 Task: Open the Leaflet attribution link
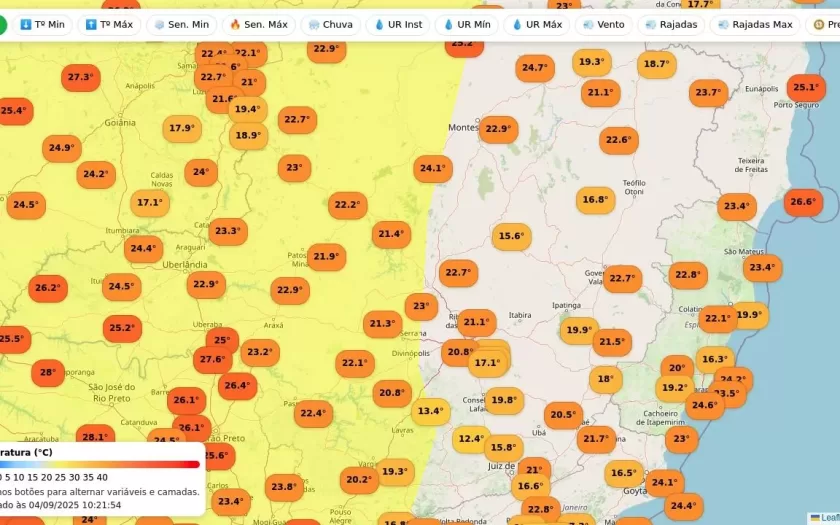(x=829, y=518)
